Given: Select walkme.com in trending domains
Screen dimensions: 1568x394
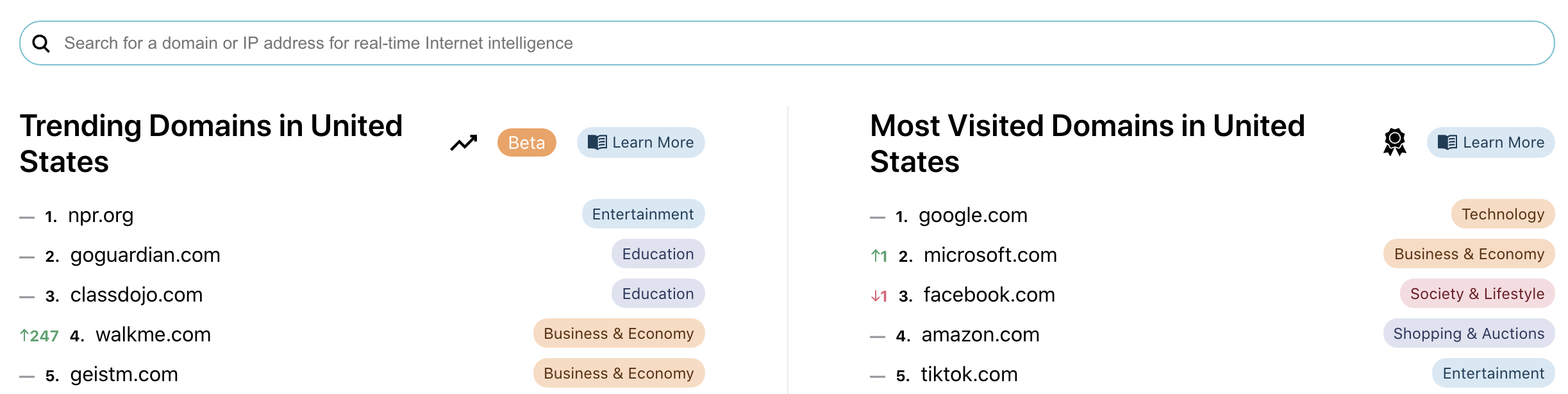Looking at the screenshot, I should tap(153, 334).
